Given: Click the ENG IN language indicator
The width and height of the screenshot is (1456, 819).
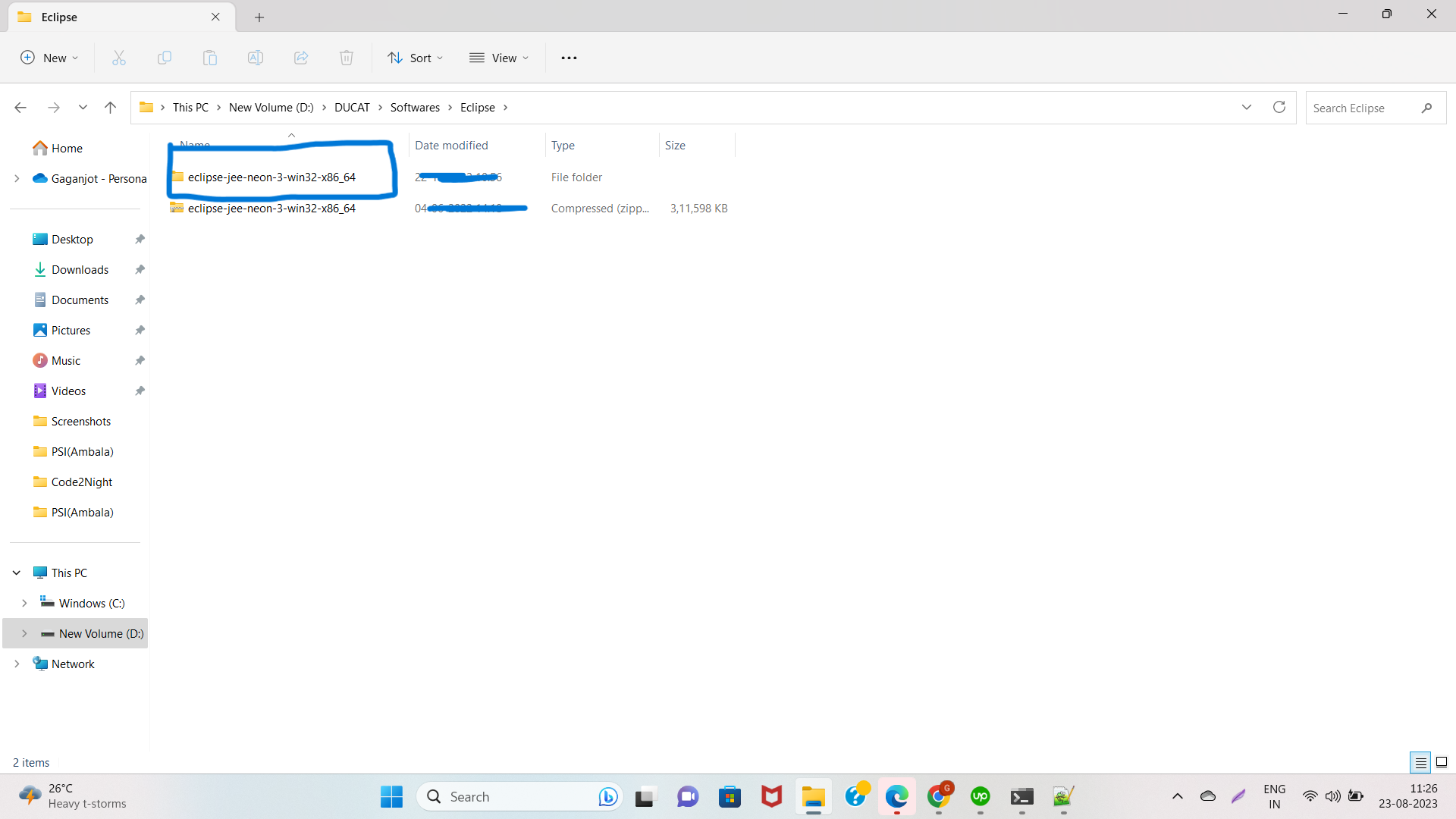Looking at the screenshot, I should coord(1274,796).
